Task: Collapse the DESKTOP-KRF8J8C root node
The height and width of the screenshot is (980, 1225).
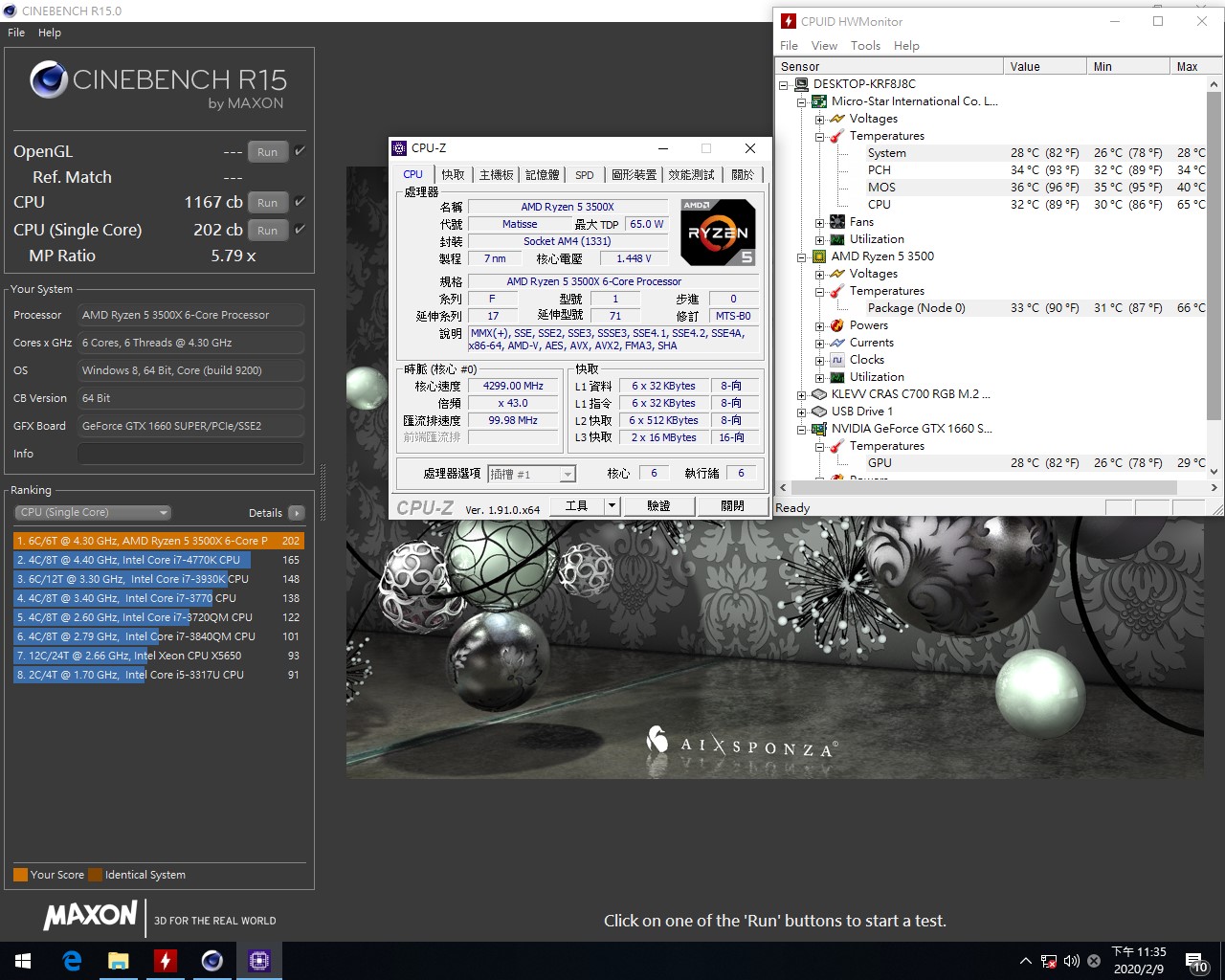Action: pyautogui.click(x=784, y=84)
